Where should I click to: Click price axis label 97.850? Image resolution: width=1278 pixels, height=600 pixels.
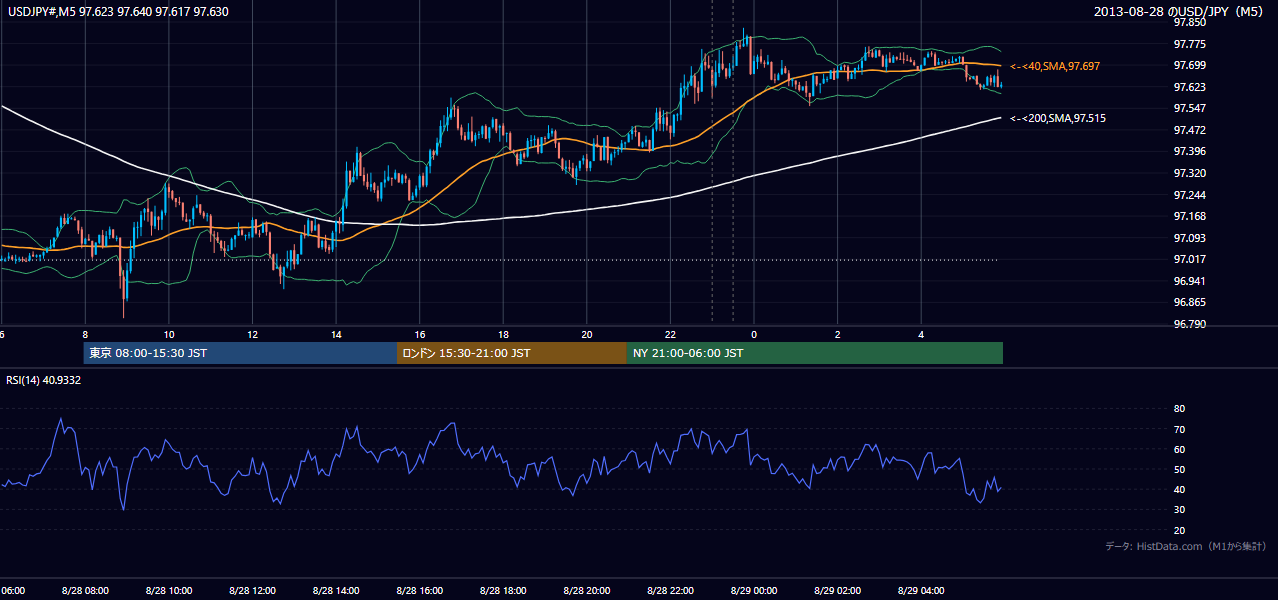1188,22
